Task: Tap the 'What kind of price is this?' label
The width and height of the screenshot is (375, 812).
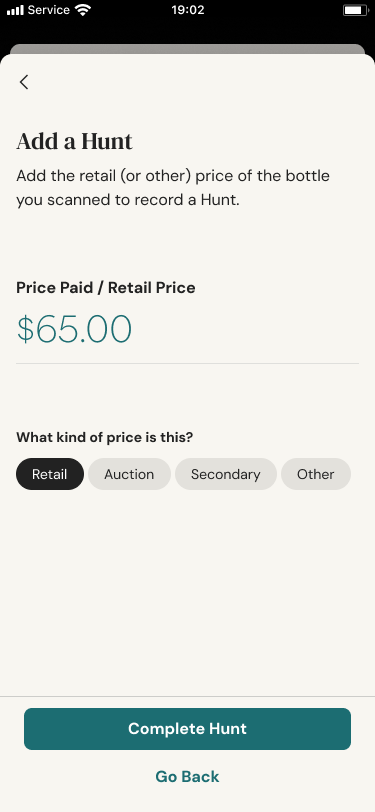Action: point(105,438)
